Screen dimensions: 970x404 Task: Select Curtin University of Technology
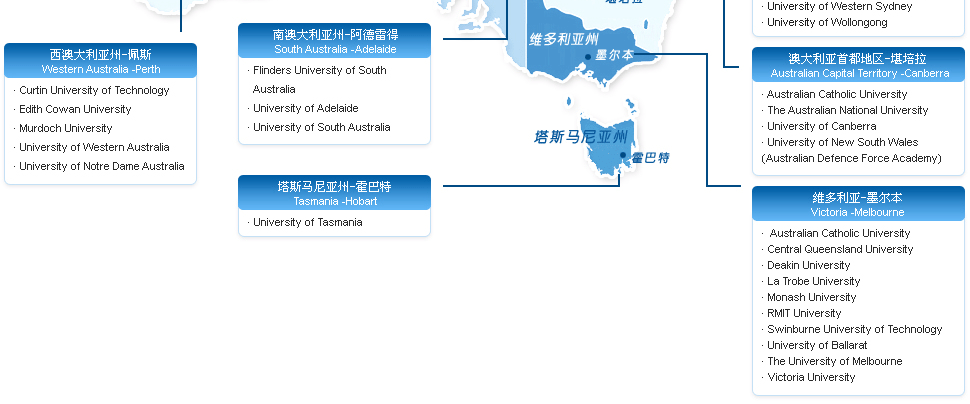click(94, 90)
